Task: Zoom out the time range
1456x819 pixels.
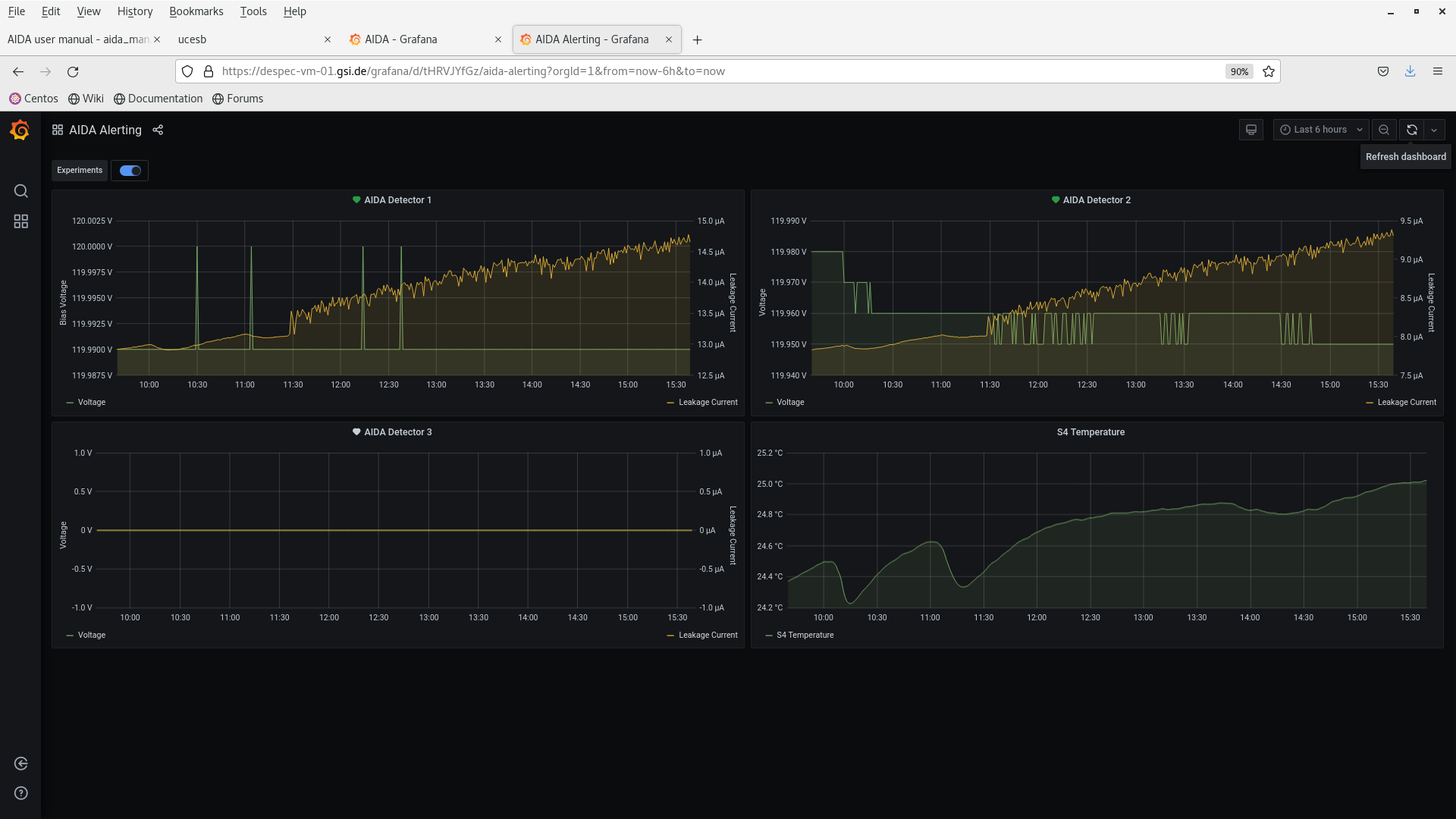Action: (1384, 130)
